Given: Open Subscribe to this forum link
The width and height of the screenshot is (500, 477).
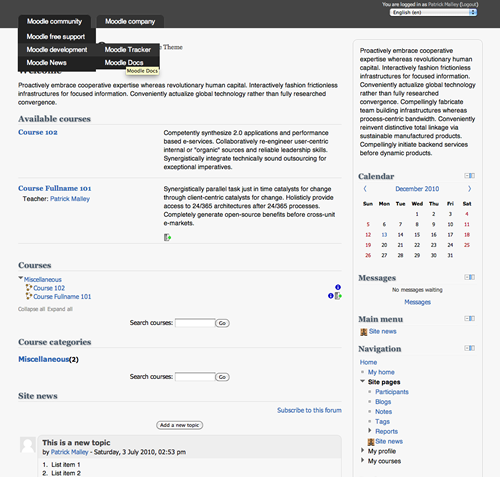Looking at the screenshot, I should coord(309,410).
